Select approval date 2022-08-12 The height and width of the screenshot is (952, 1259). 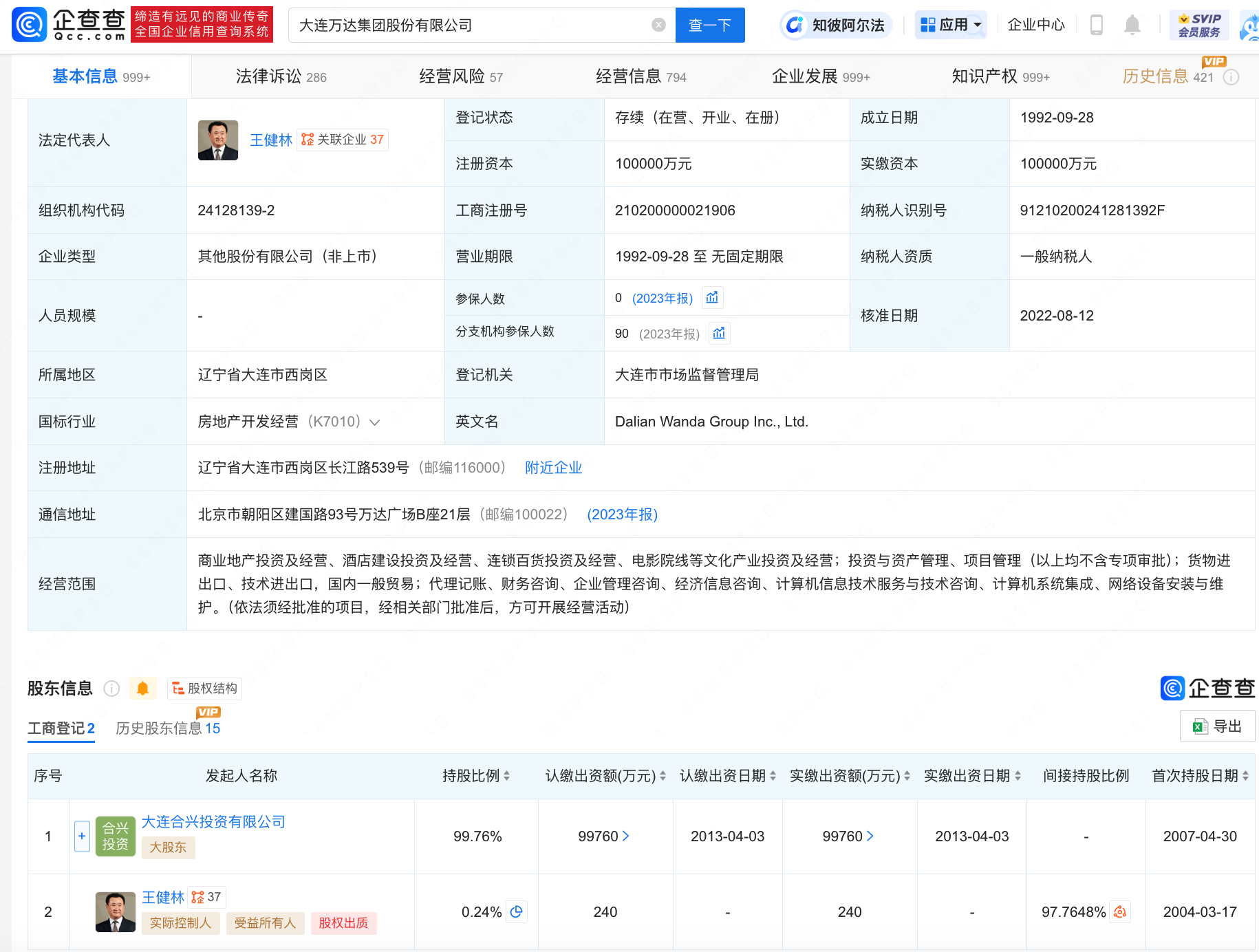[x=1057, y=316]
